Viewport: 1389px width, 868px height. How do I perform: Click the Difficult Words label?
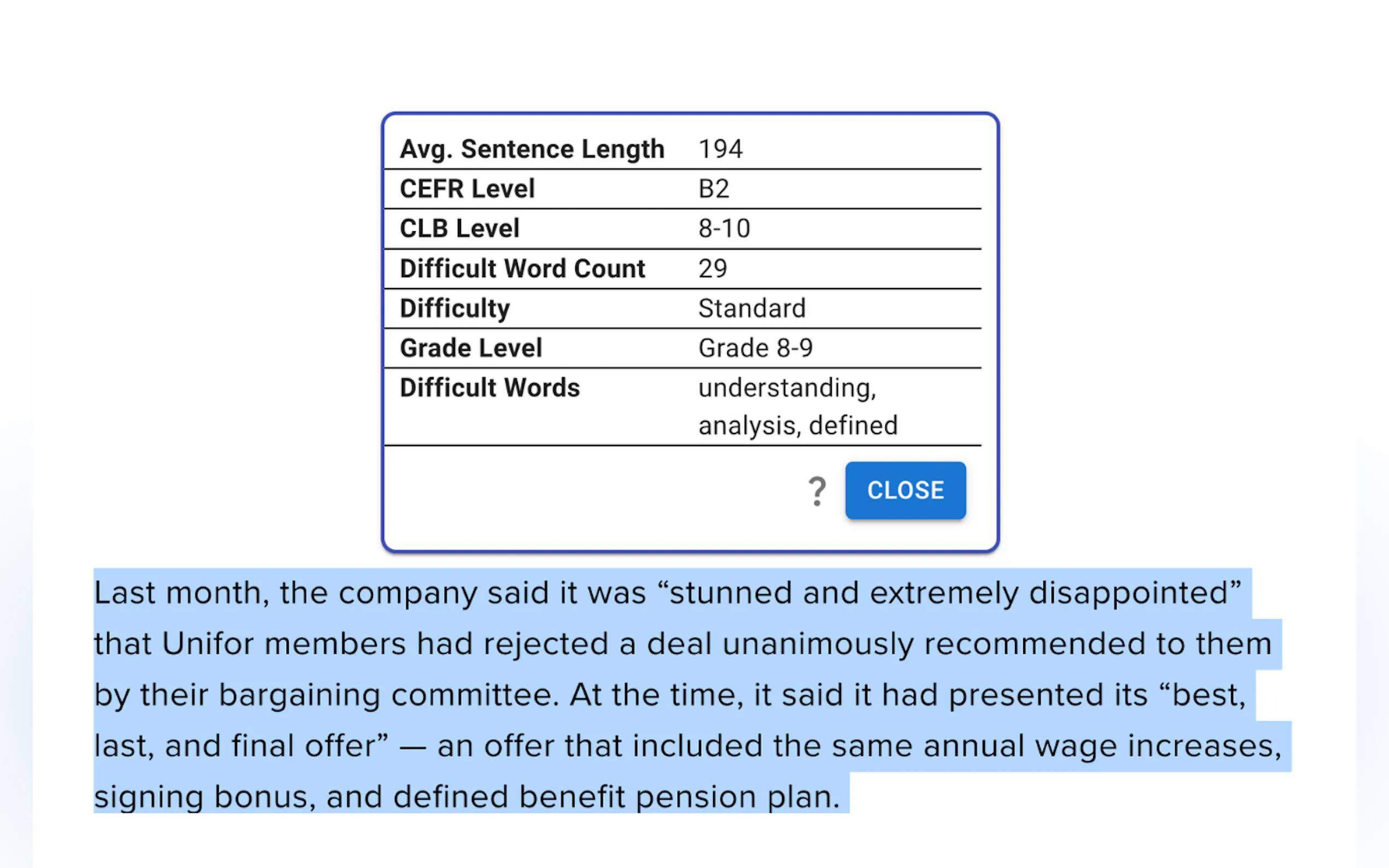pos(489,388)
